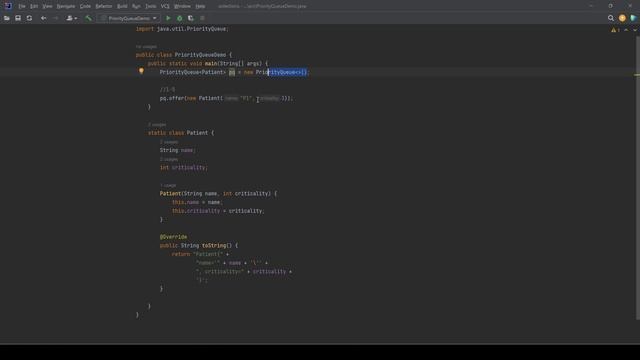
Task: Go to previous highlighted error arrow
Action: (626, 30)
